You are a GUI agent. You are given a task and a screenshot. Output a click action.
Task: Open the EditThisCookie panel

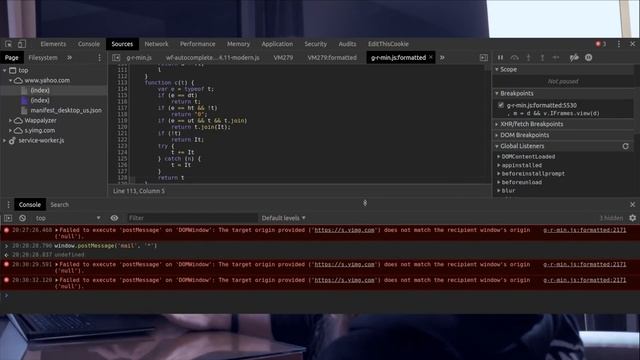point(388,44)
